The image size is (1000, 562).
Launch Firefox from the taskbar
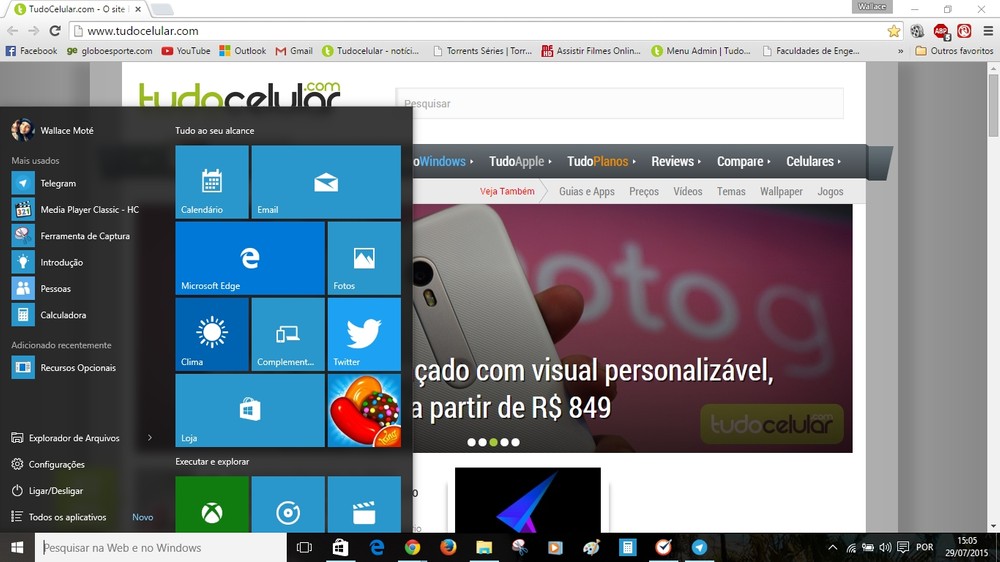pos(448,547)
